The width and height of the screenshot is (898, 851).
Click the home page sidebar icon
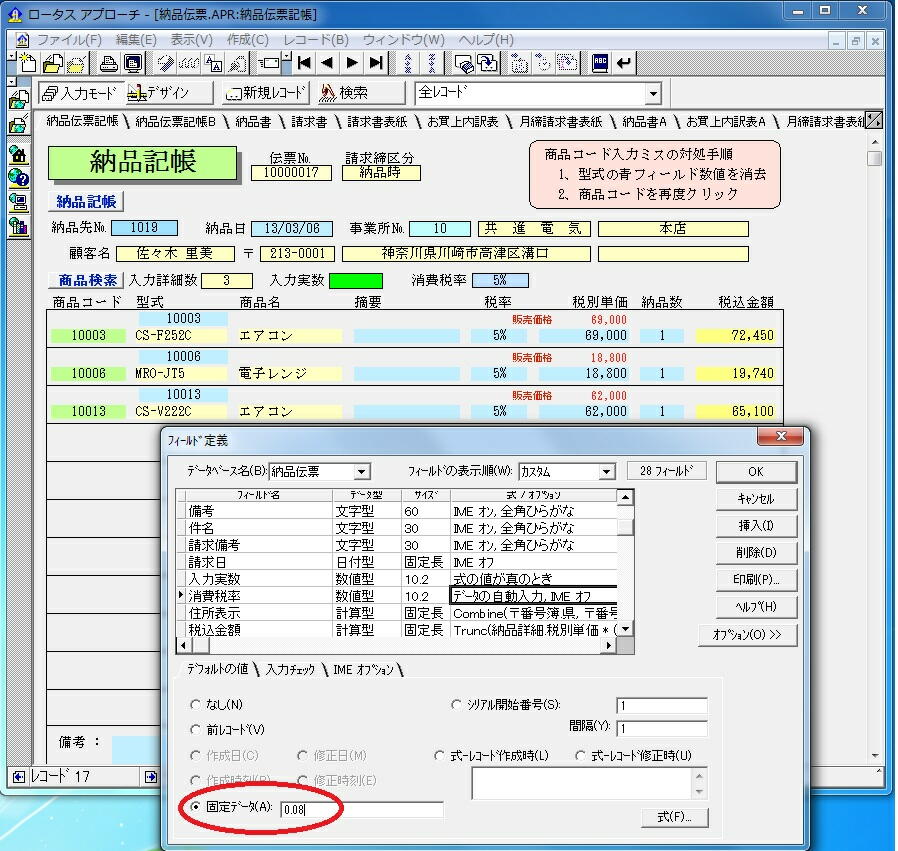pyautogui.click(x=18, y=153)
